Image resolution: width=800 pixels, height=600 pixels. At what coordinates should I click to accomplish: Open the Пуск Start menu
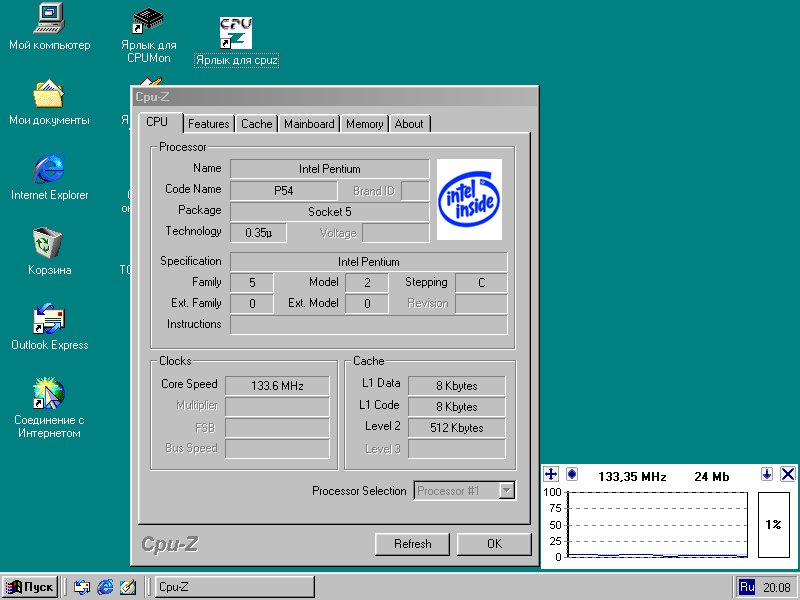(x=29, y=587)
